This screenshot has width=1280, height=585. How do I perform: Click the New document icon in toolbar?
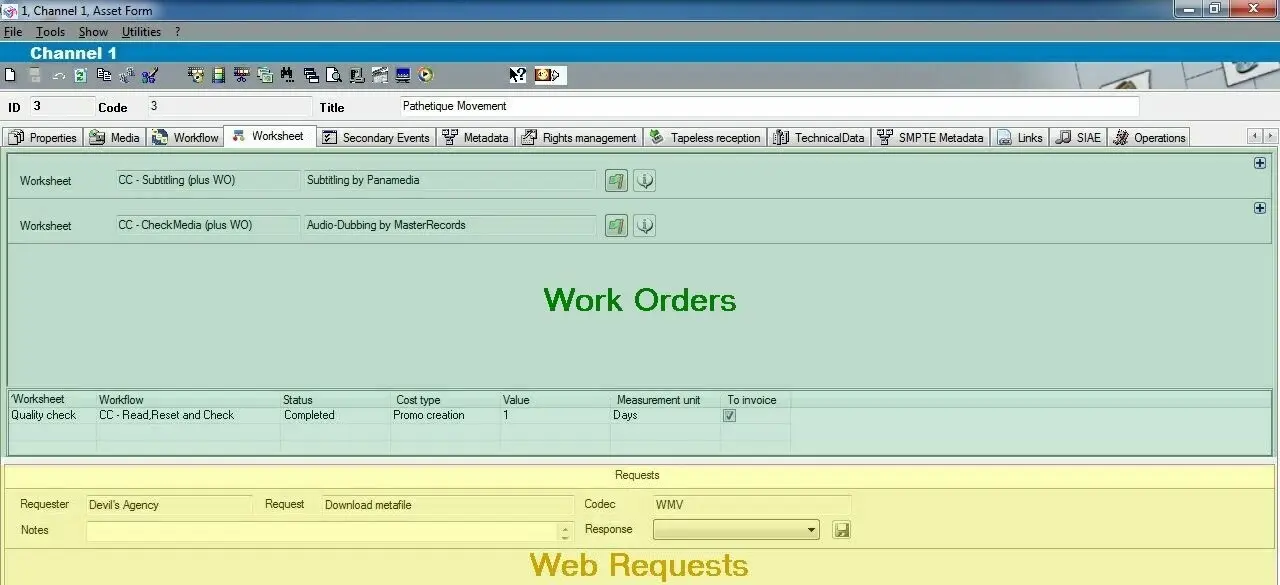(x=11, y=75)
